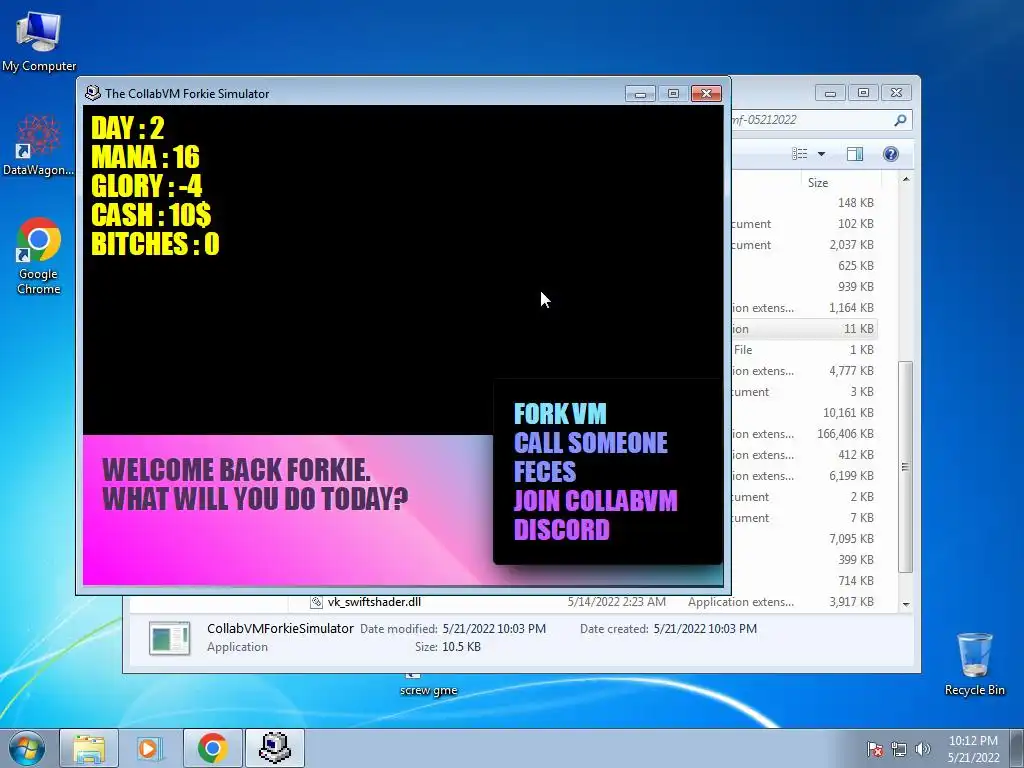This screenshot has height=768, width=1024.
Task: Select the 2,037 KB file row
Action: tap(804, 245)
